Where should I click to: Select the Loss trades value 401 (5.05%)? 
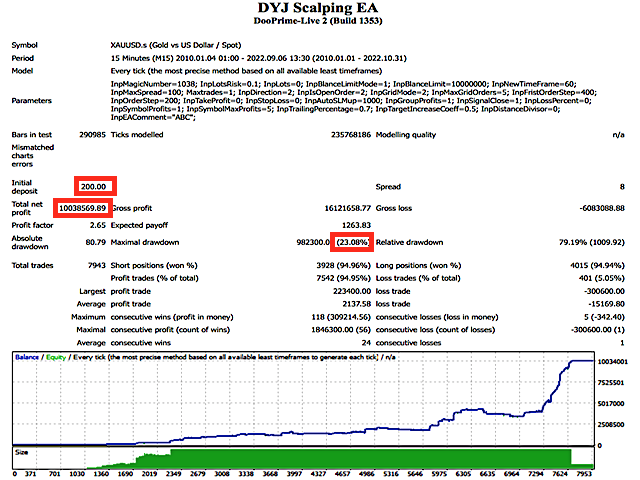[x=602, y=278]
